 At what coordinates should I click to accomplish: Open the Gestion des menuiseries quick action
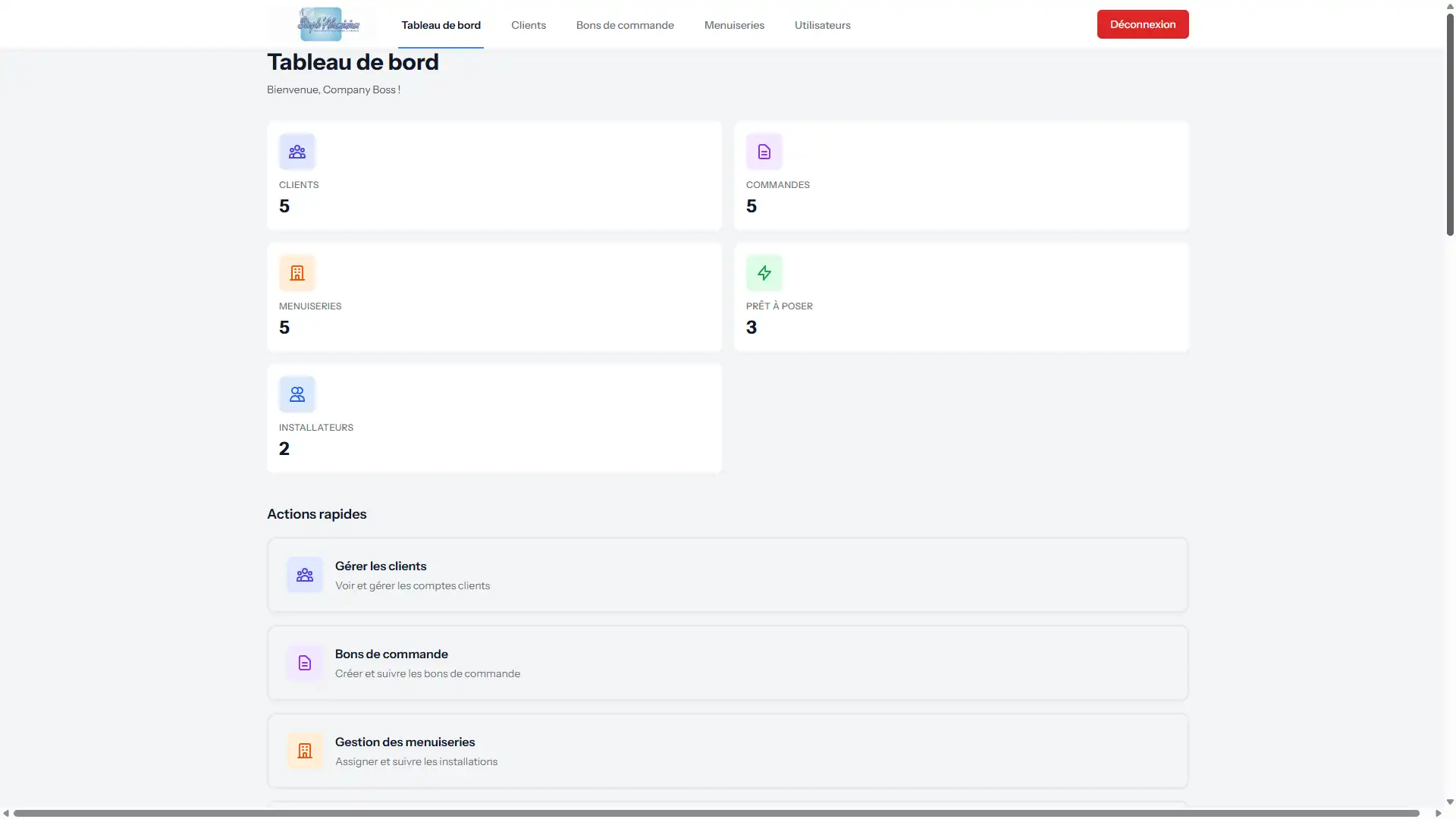726,751
